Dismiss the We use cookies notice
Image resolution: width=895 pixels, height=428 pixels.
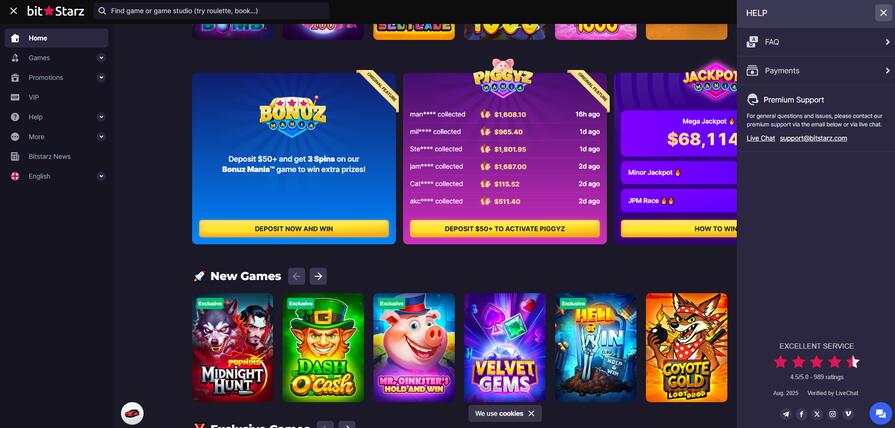point(531,413)
